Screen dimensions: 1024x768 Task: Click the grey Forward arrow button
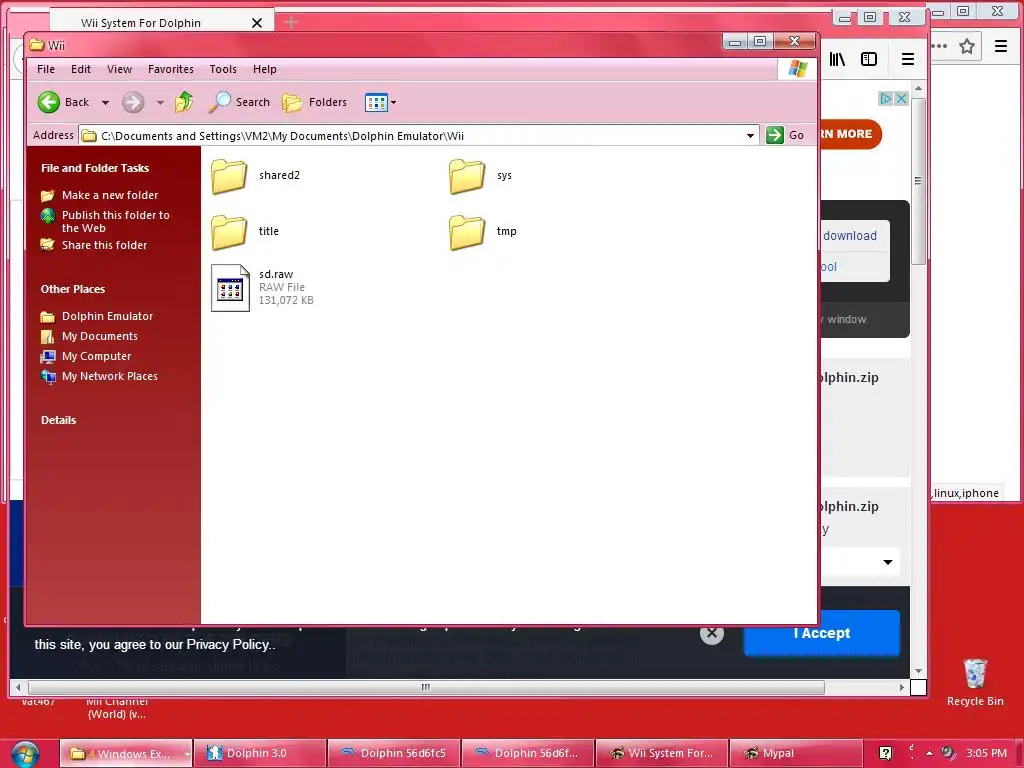[x=133, y=102]
